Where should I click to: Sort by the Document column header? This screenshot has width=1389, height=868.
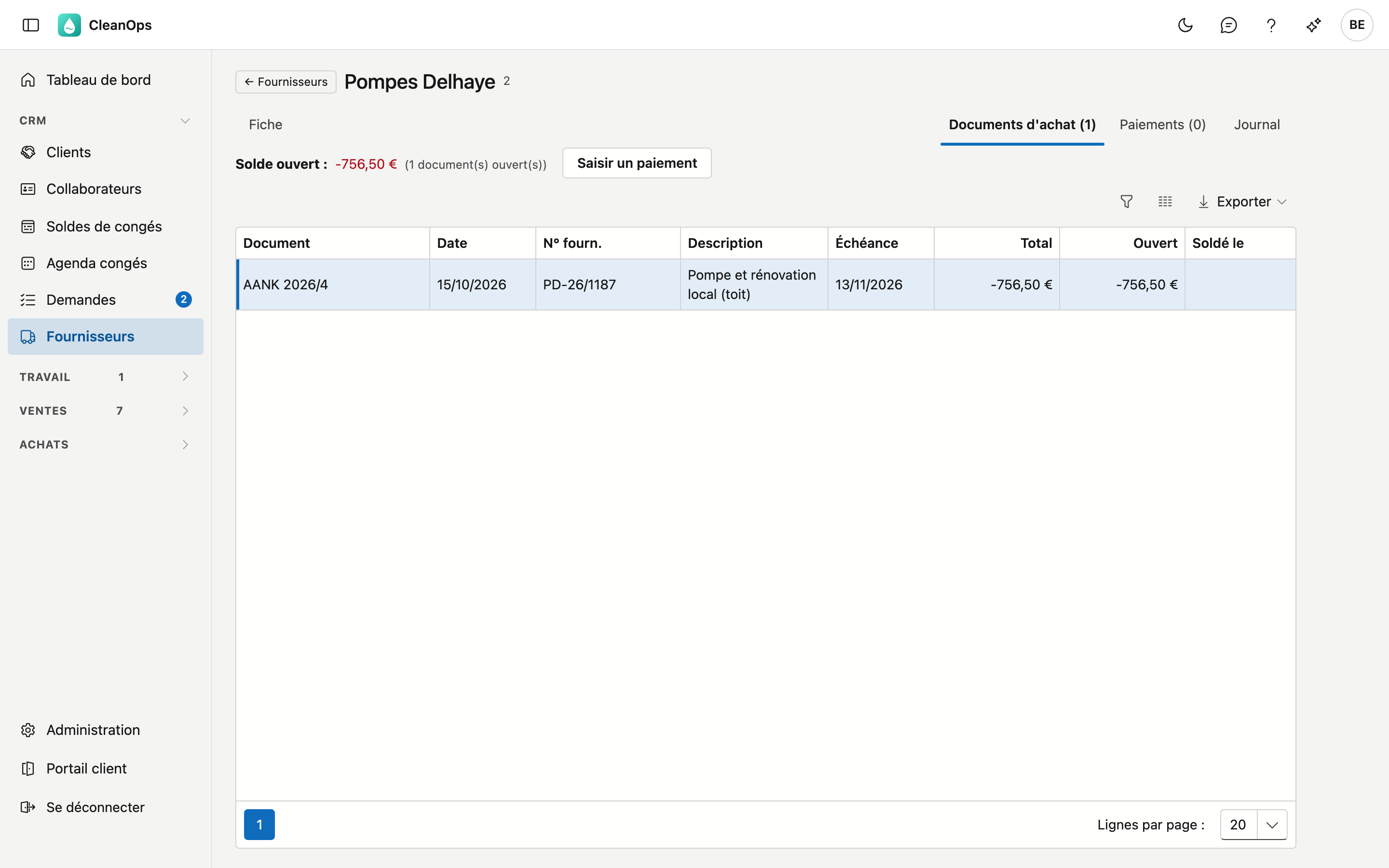pyautogui.click(x=333, y=243)
